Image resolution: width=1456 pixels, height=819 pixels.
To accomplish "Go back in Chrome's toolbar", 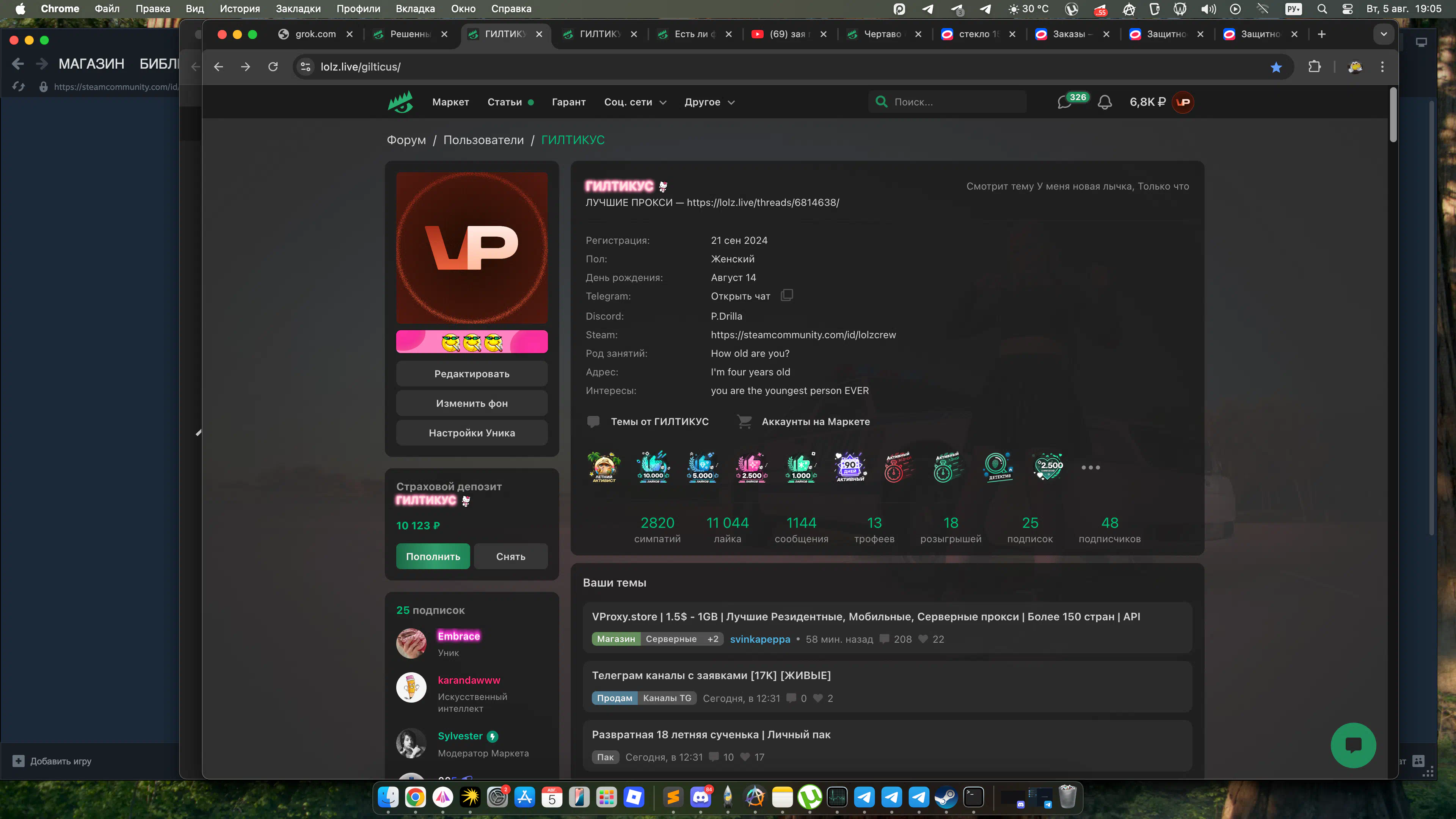I will pos(219,67).
